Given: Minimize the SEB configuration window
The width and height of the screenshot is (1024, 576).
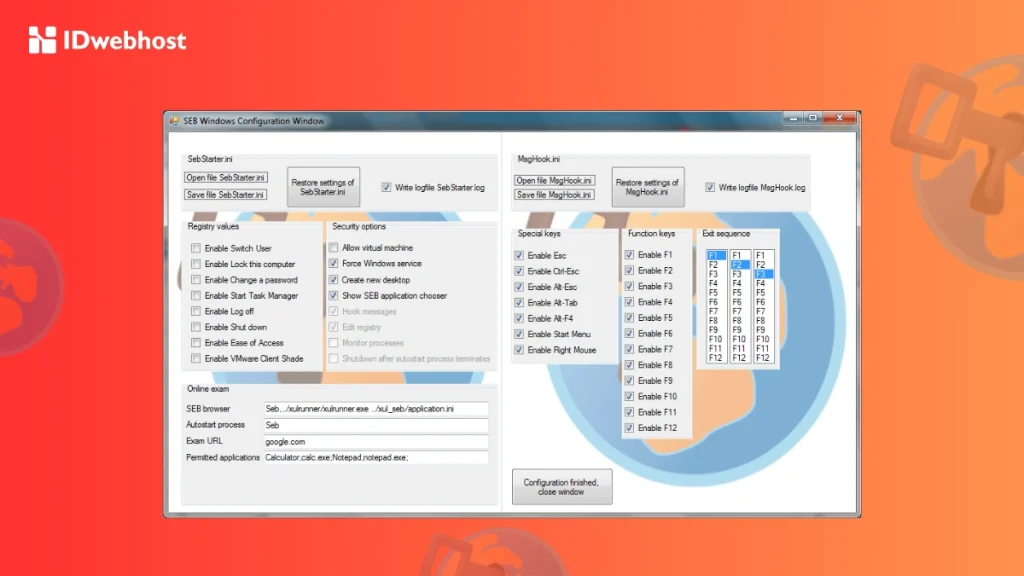Looking at the screenshot, I should tap(793, 118).
